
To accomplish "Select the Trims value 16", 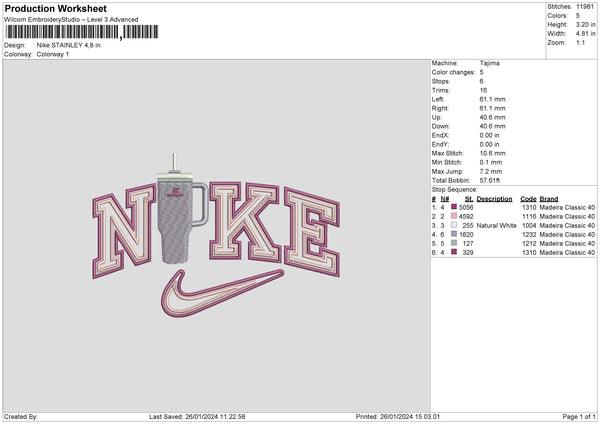I will pos(483,90).
